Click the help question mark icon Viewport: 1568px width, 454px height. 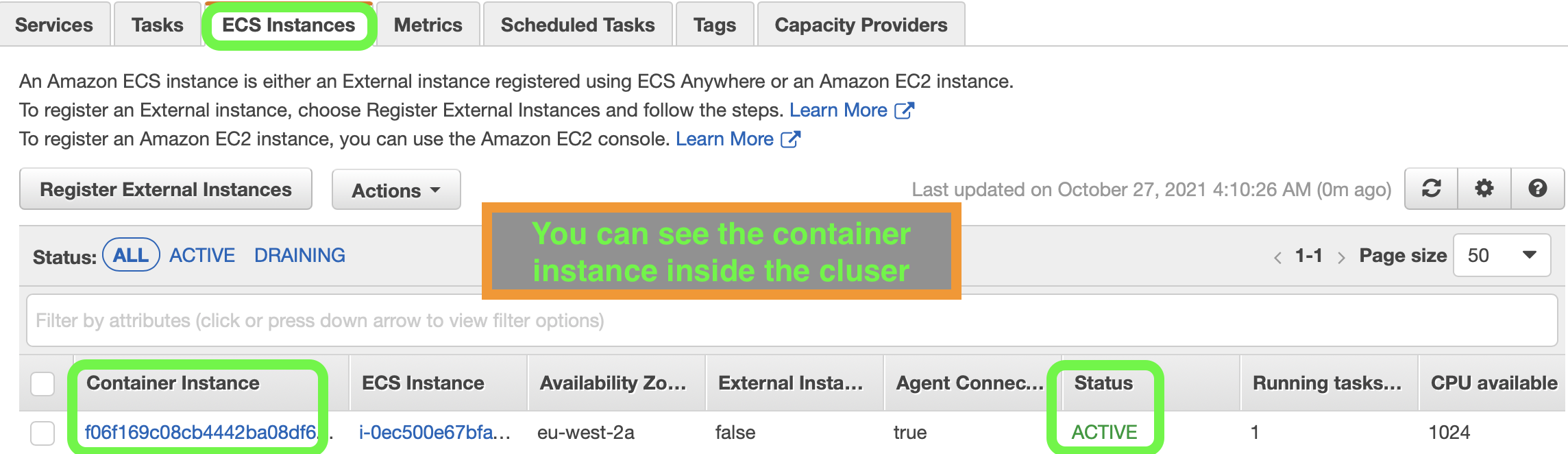point(1537,189)
